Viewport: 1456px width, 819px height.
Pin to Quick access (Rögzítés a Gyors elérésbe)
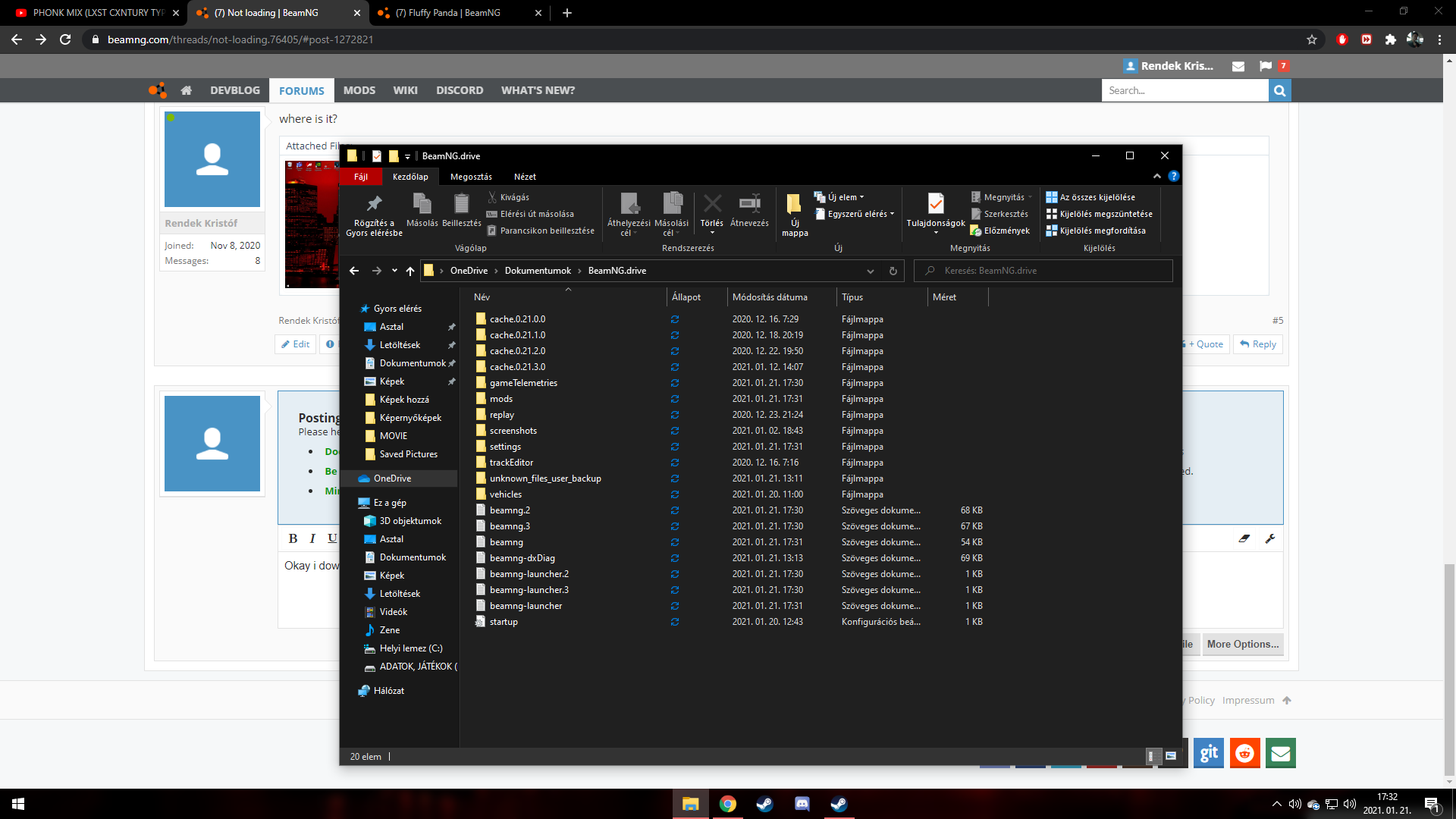point(374,215)
